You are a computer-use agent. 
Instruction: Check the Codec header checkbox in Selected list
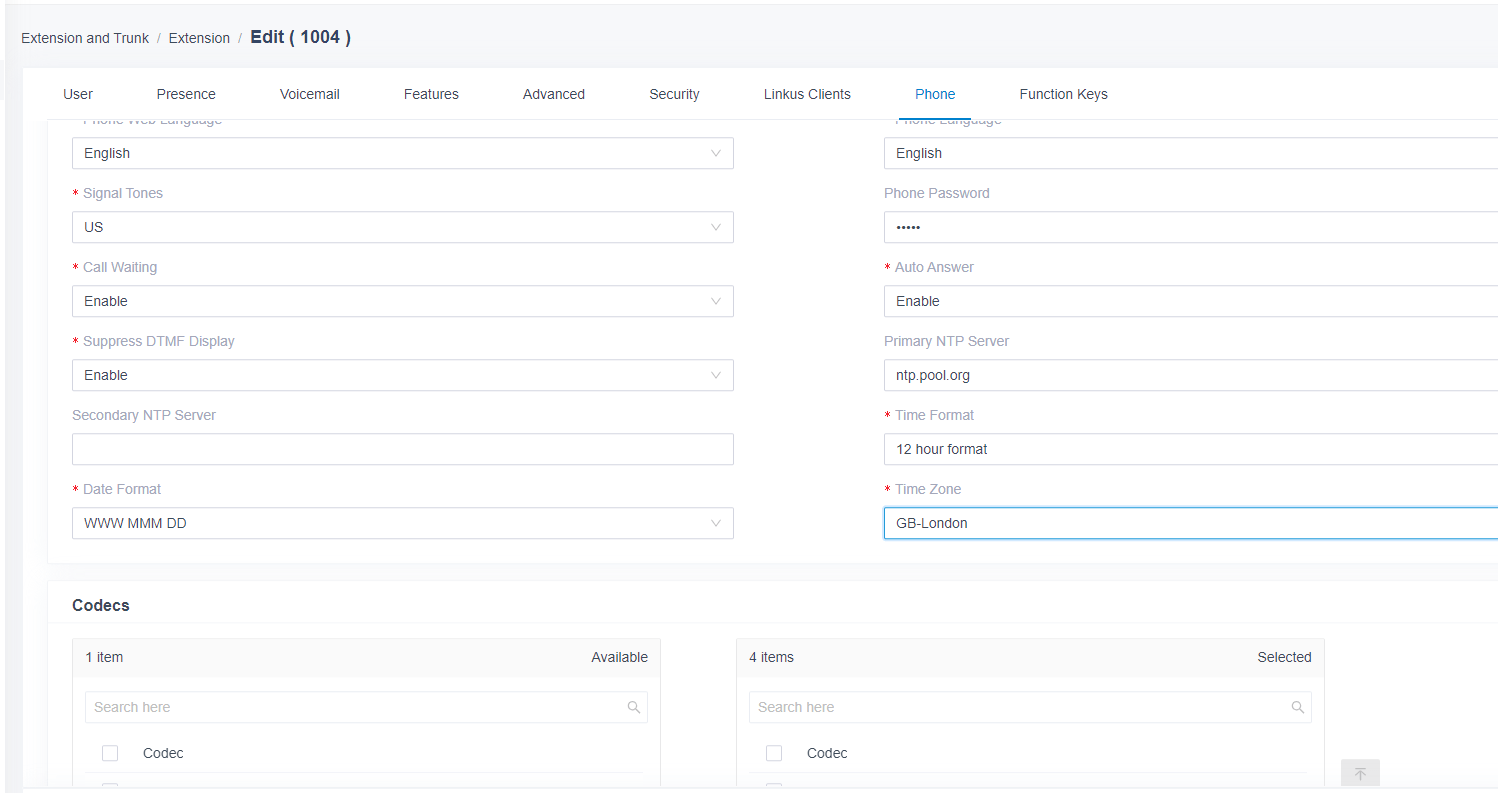774,753
